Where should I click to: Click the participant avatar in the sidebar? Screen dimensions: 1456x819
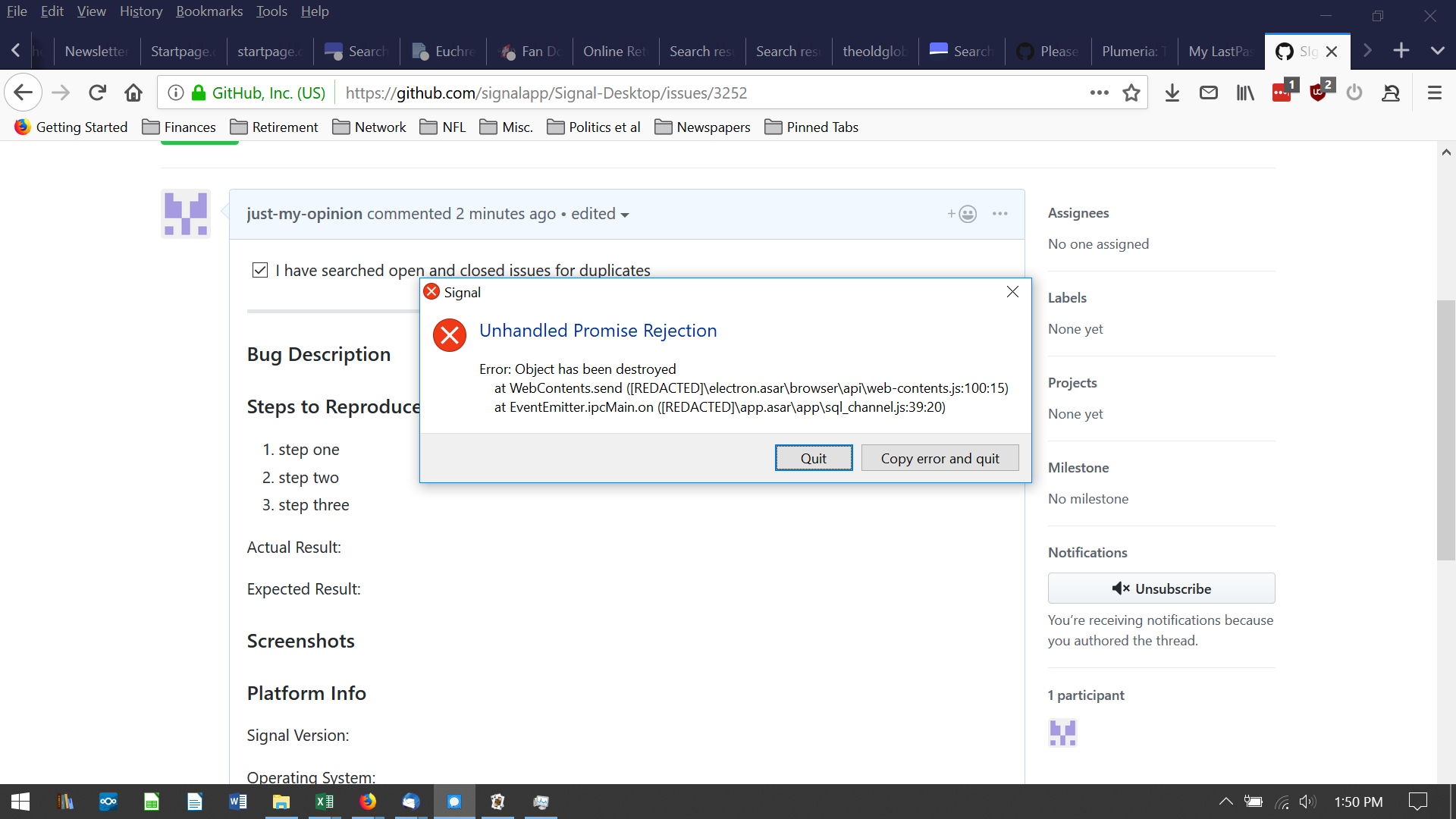pyautogui.click(x=1062, y=733)
